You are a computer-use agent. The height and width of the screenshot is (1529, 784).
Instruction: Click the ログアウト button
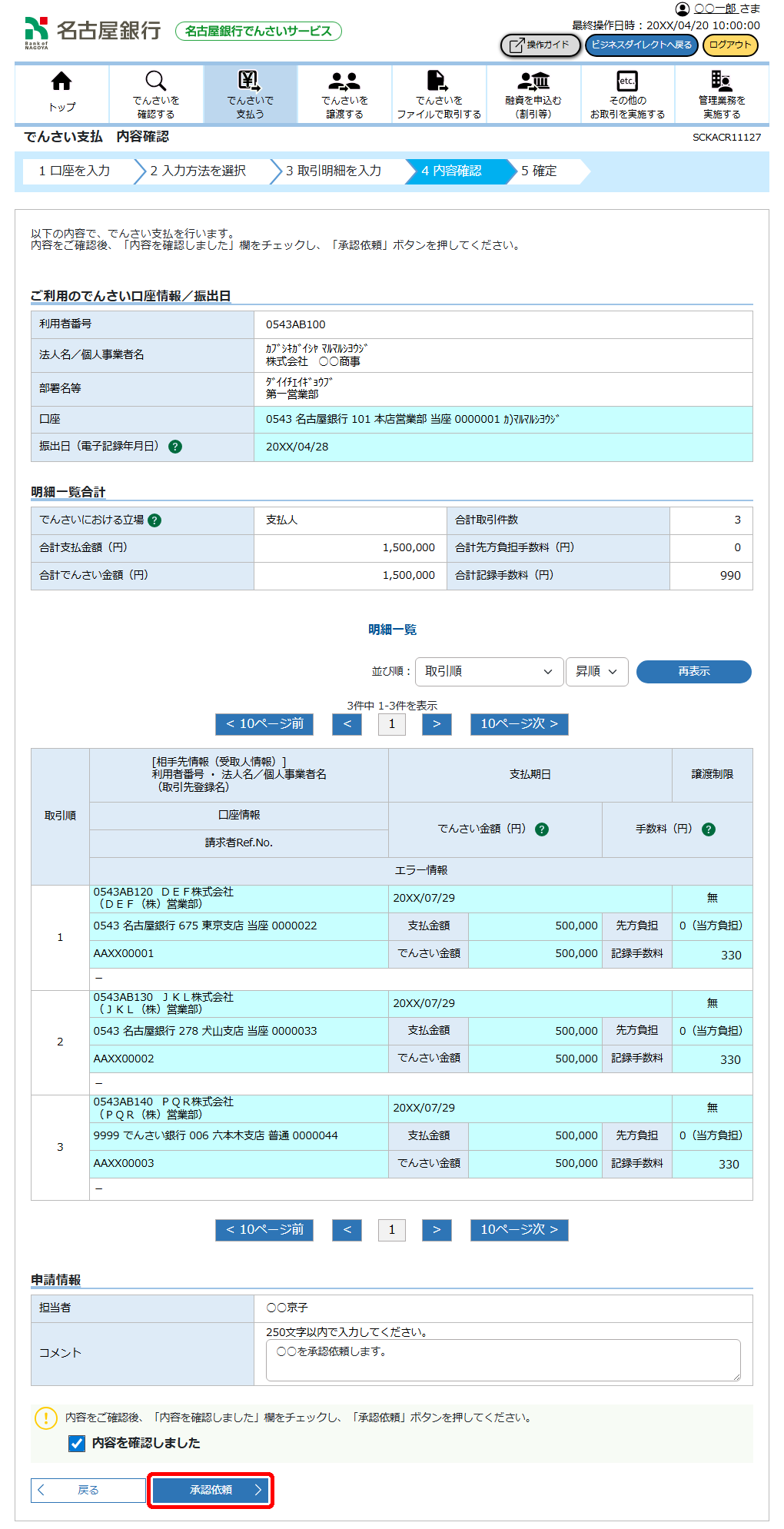[729, 45]
